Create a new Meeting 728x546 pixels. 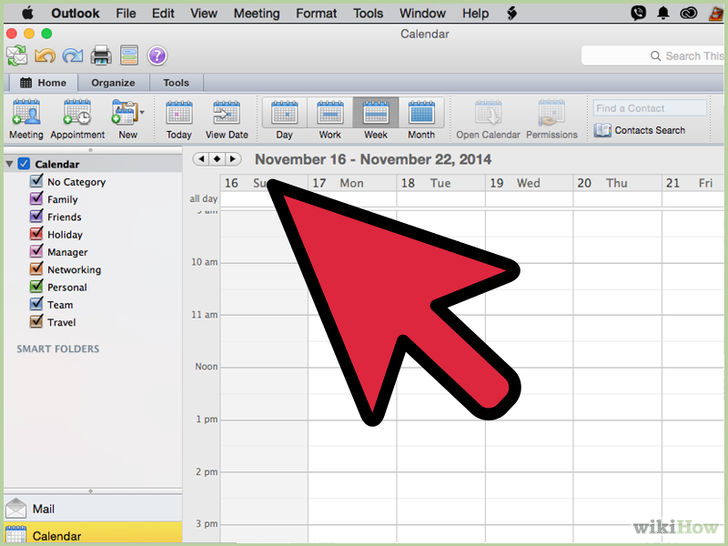point(26,119)
